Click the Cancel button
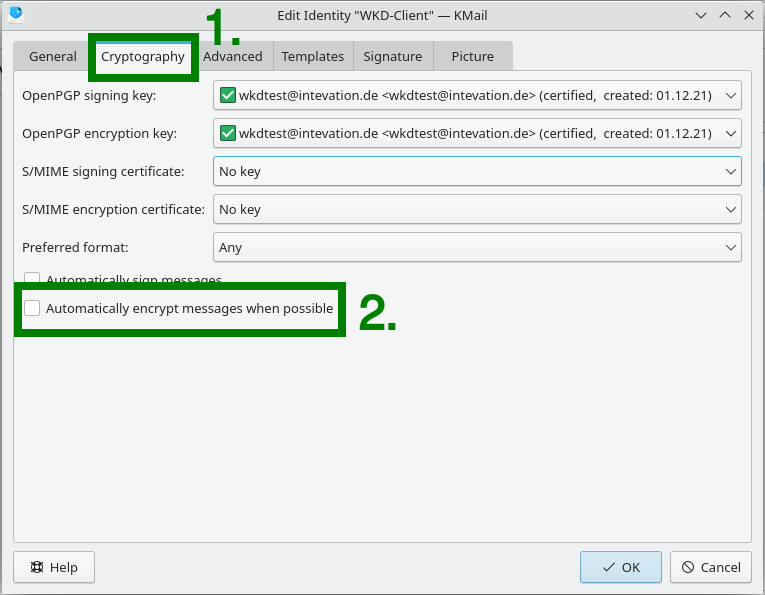The height and width of the screenshot is (595, 765). (x=710, y=567)
